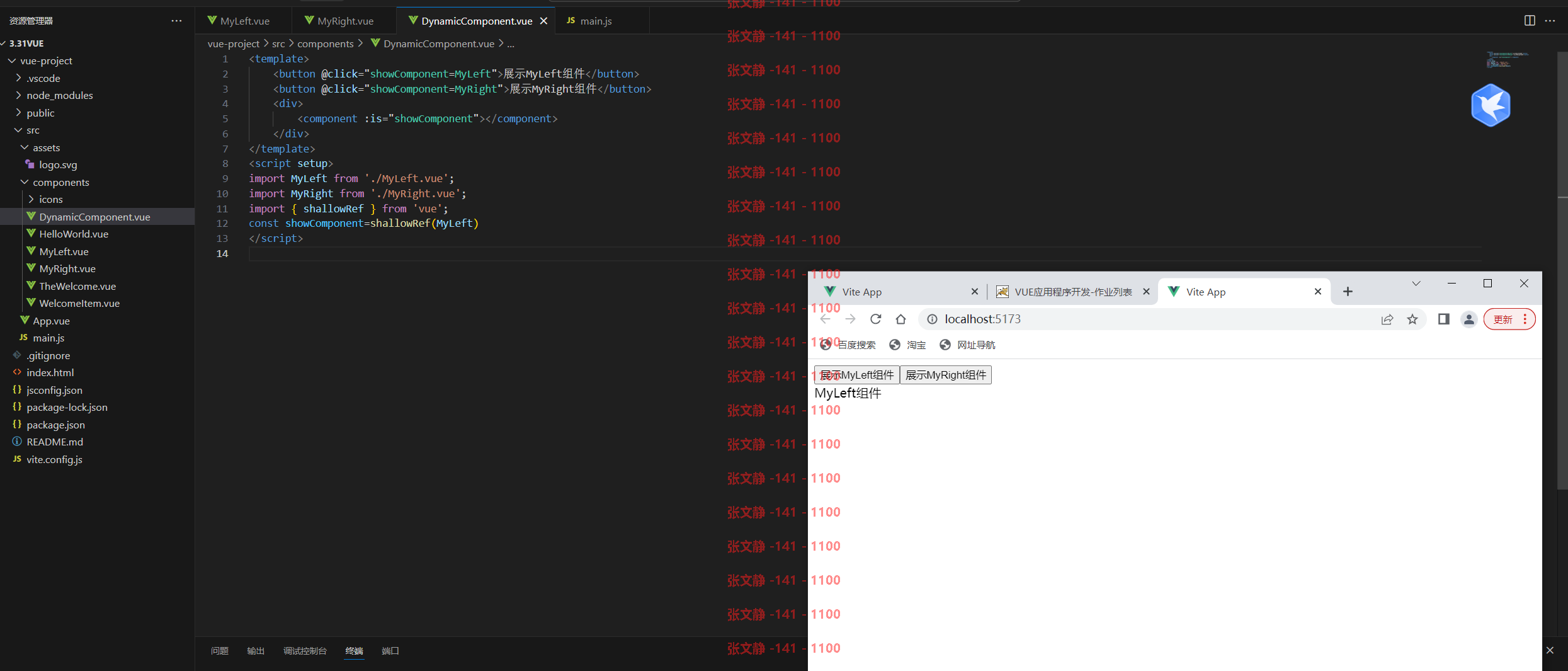Close the first Vite App browser tab
This screenshot has height=671, width=1568.
[975, 292]
